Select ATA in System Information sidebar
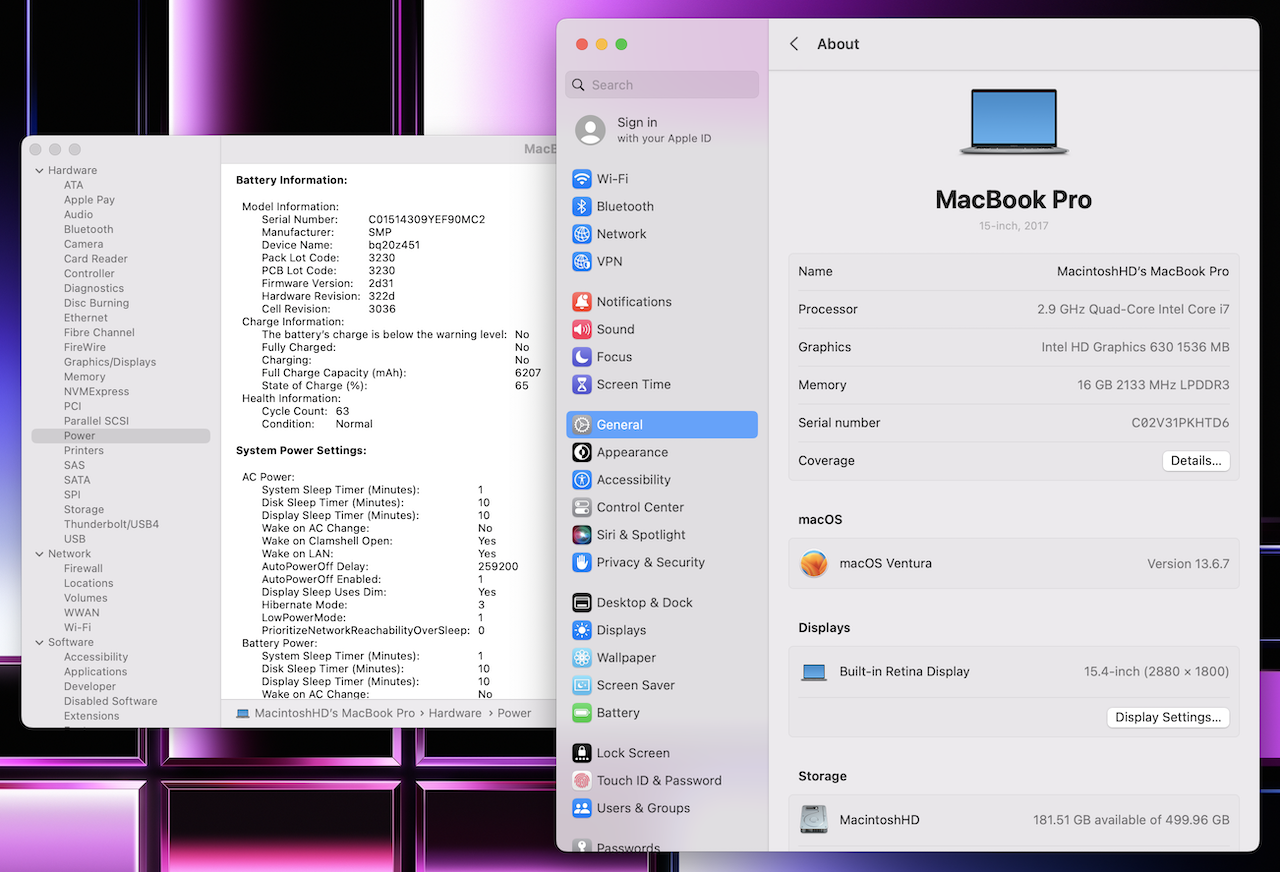 74,185
